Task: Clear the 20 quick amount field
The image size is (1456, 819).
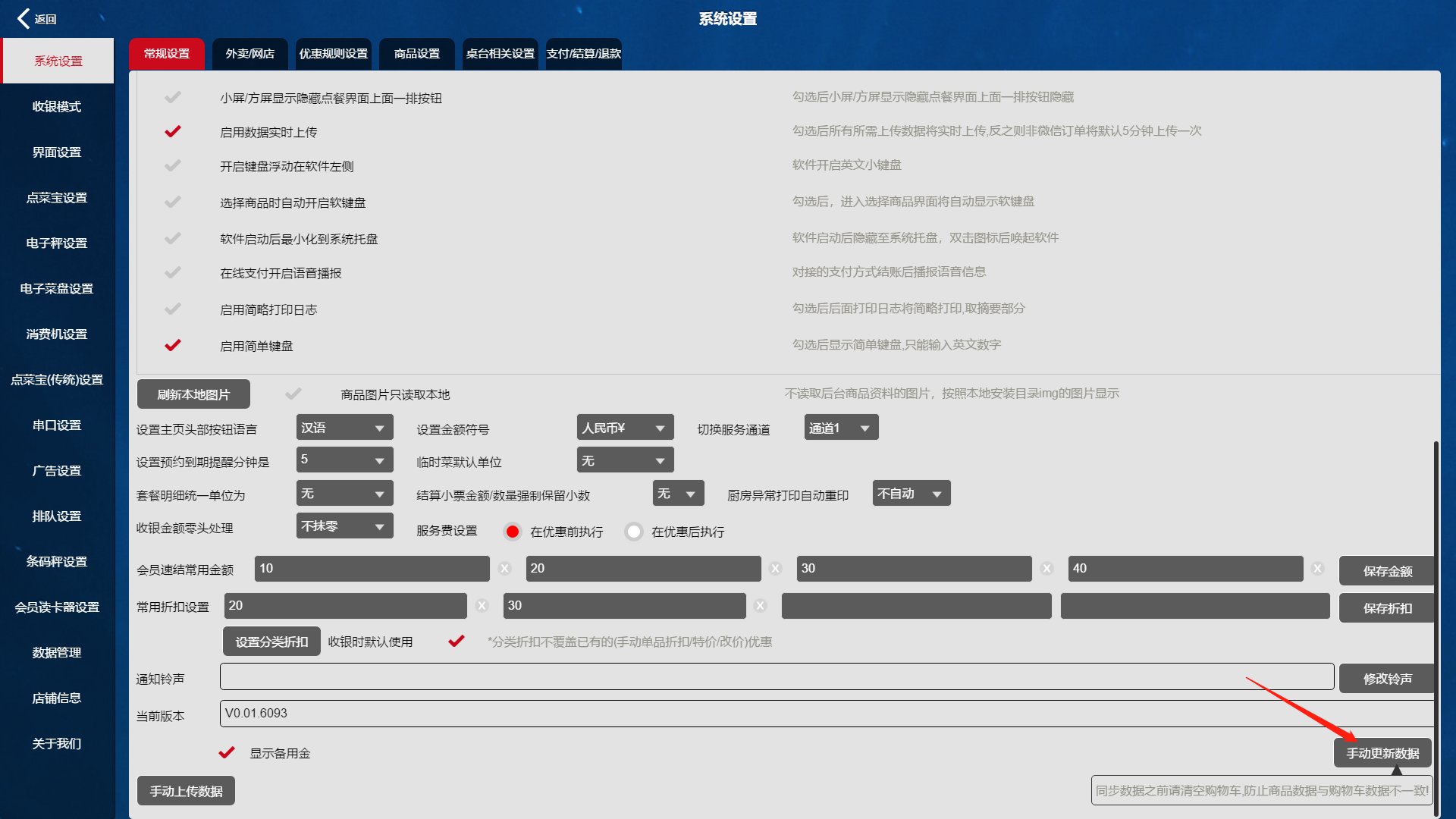Action: (x=775, y=569)
